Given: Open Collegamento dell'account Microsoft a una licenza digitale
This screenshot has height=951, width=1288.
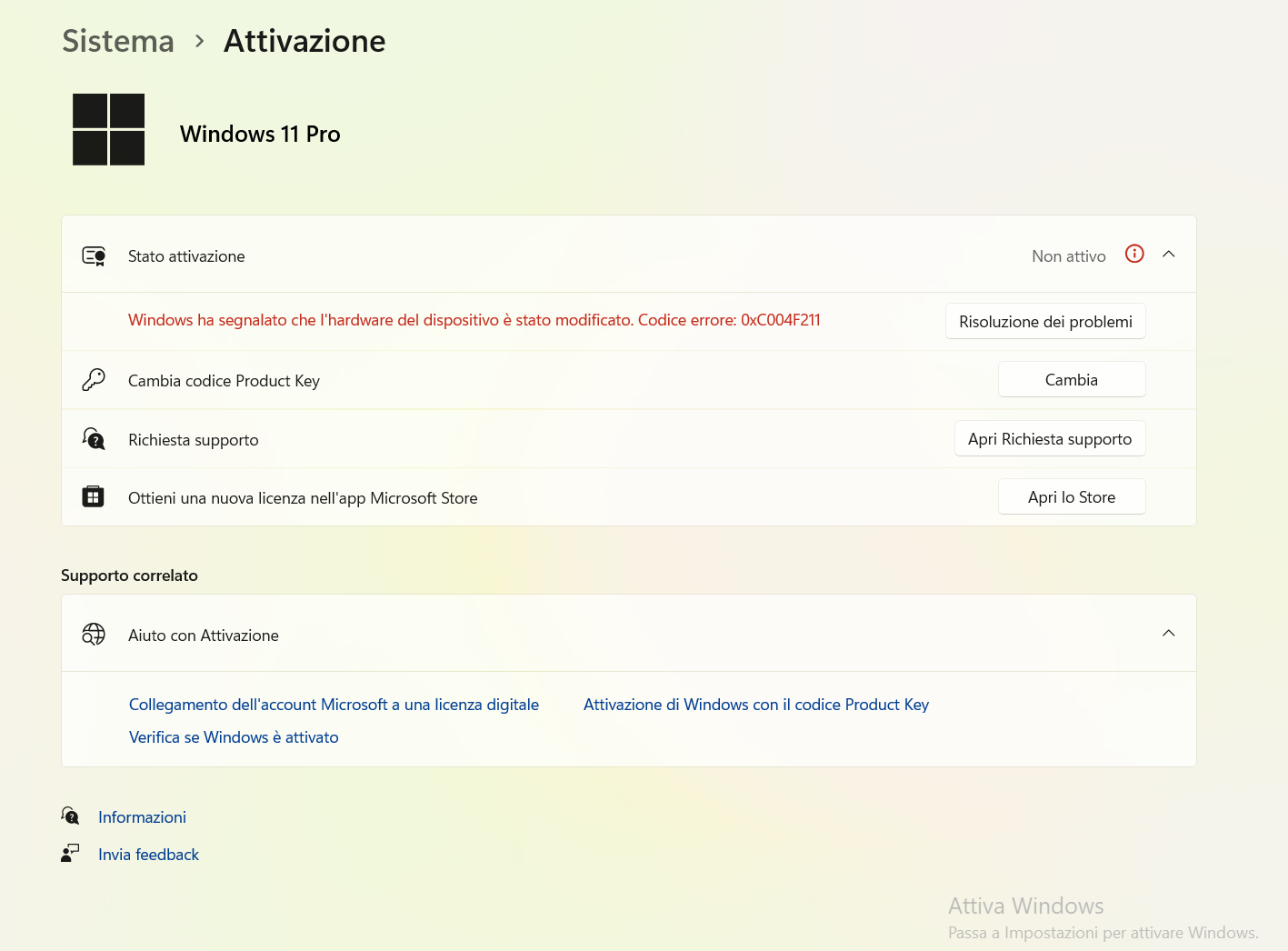Looking at the screenshot, I should 334,705.
